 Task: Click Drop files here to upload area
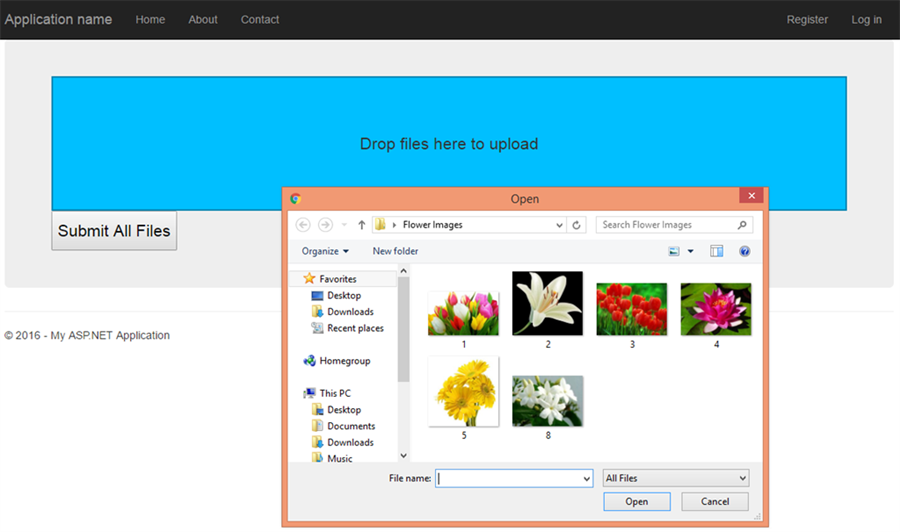[449, 143]
